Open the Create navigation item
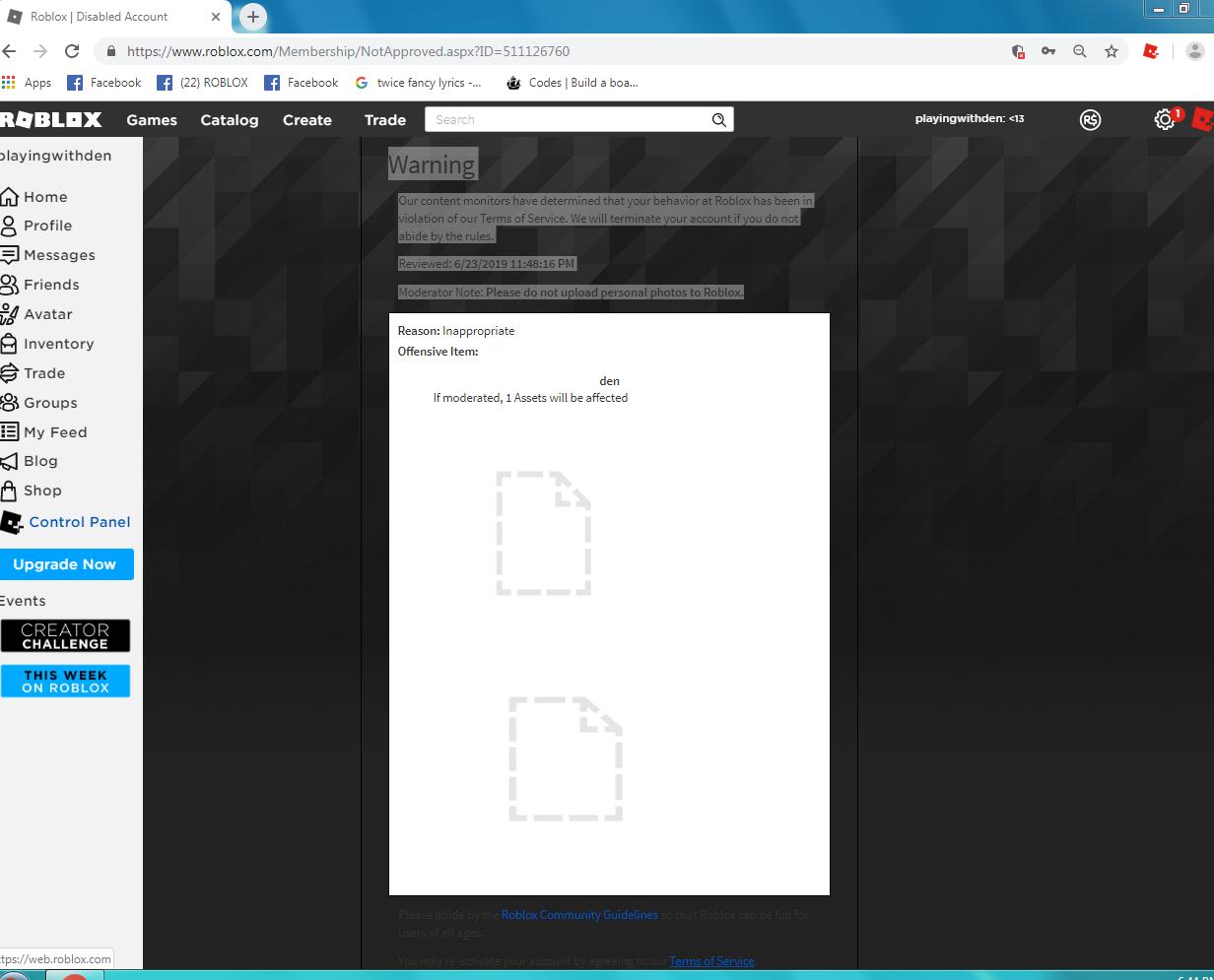Viewport: 1214px width, 980px height. pyautogui.click(x=307, y=120)
